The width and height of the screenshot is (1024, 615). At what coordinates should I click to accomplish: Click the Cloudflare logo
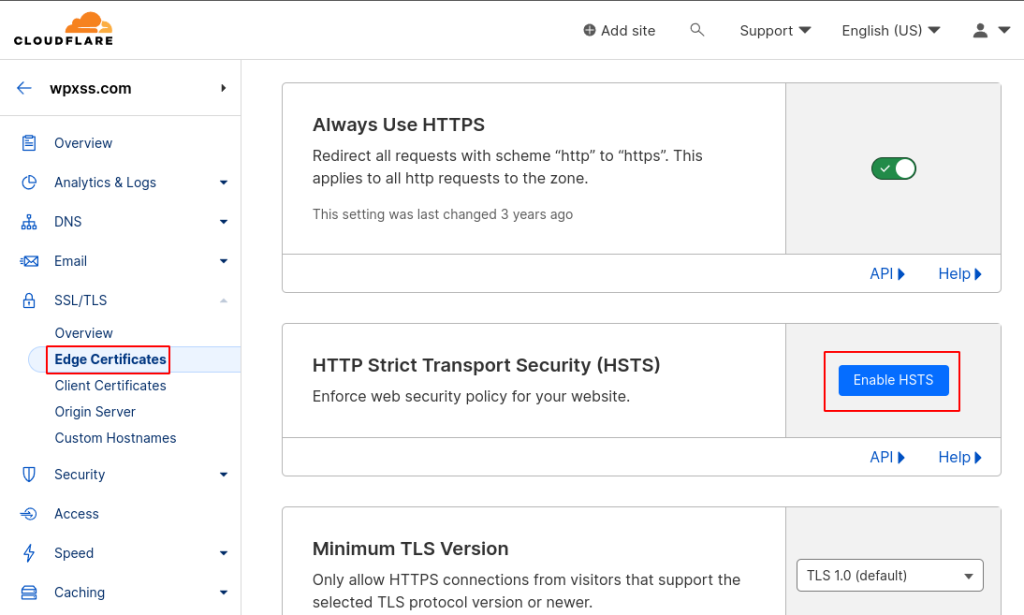tap(63, 29)
